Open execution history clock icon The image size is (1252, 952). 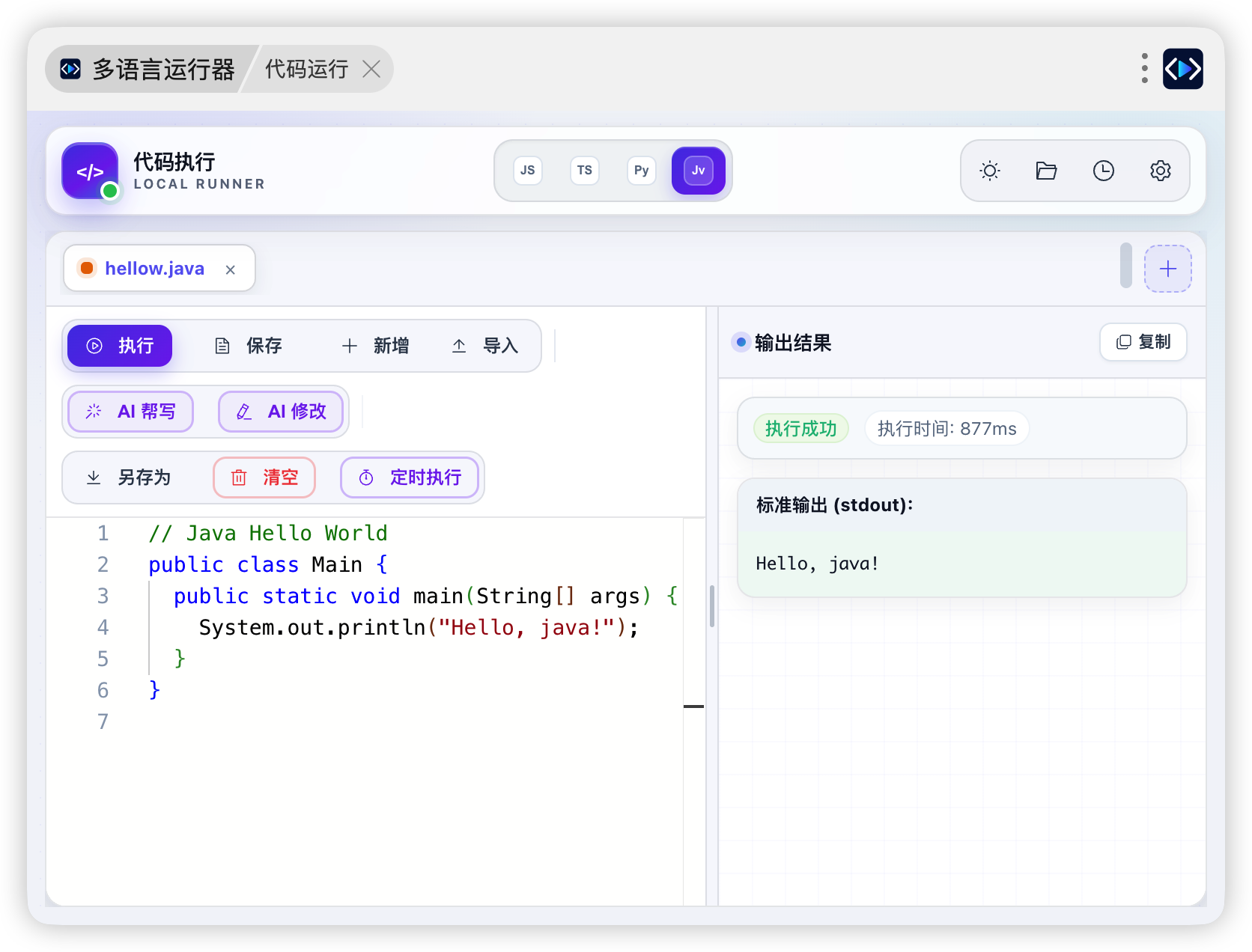[x=1104, y=171]
